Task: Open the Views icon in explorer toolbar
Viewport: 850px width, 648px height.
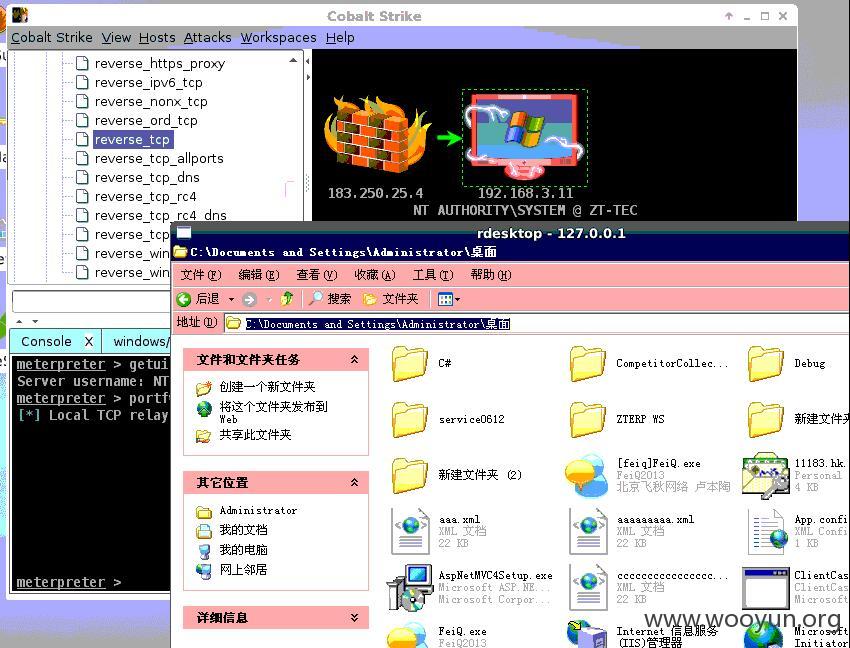Action: 445,299
